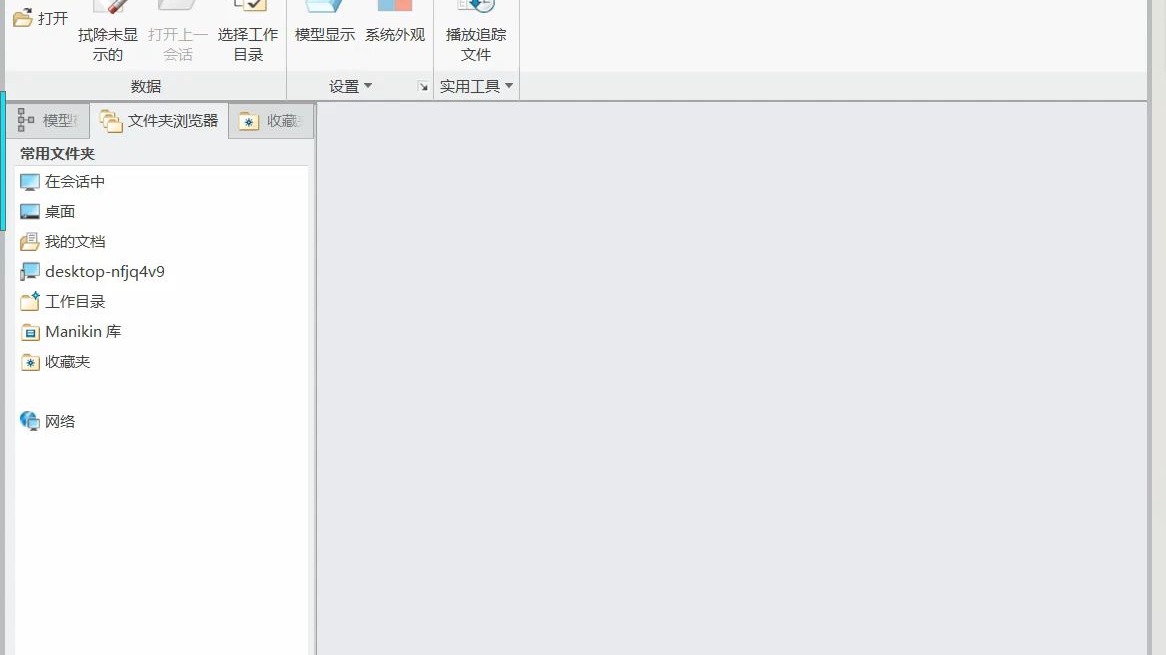Expand the 实用工具 dropdown
Screen dimensions: 1166x655
click(x=476, y=87)
